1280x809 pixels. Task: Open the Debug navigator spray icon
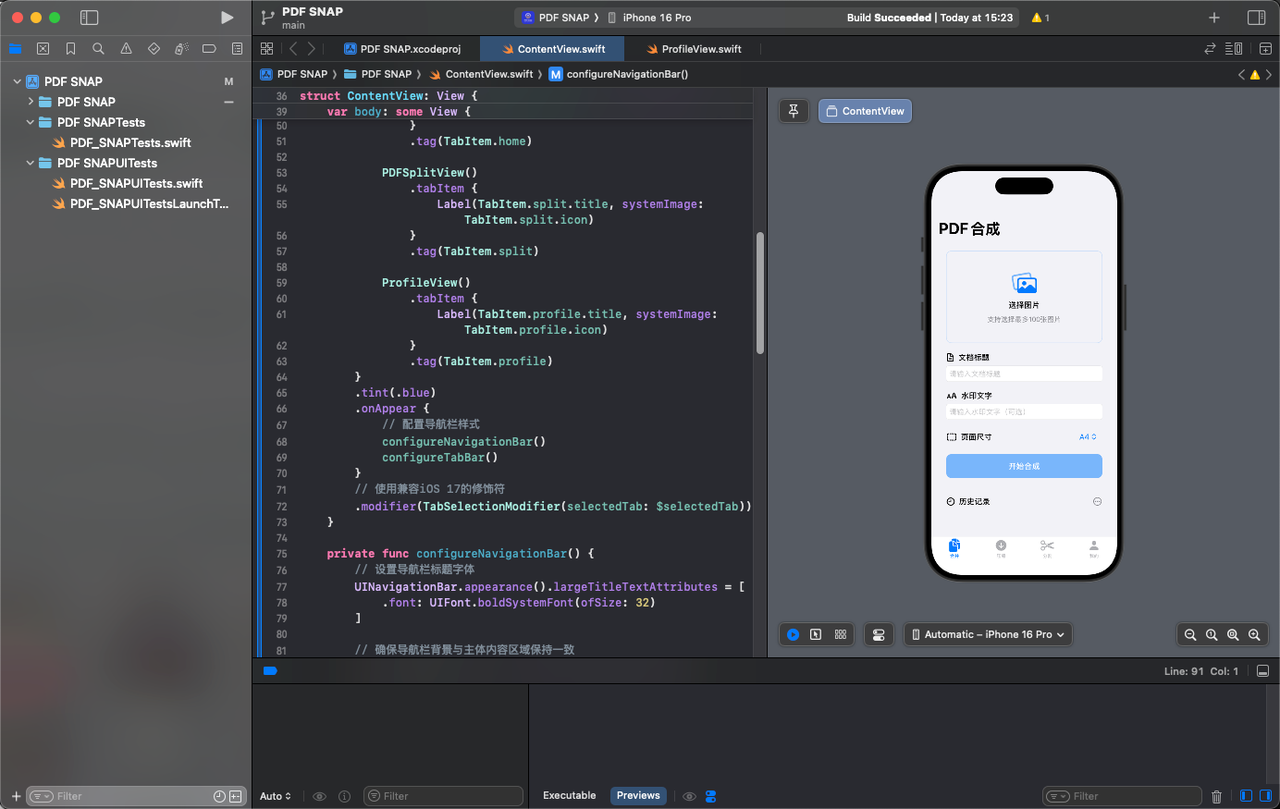(181, 48)
